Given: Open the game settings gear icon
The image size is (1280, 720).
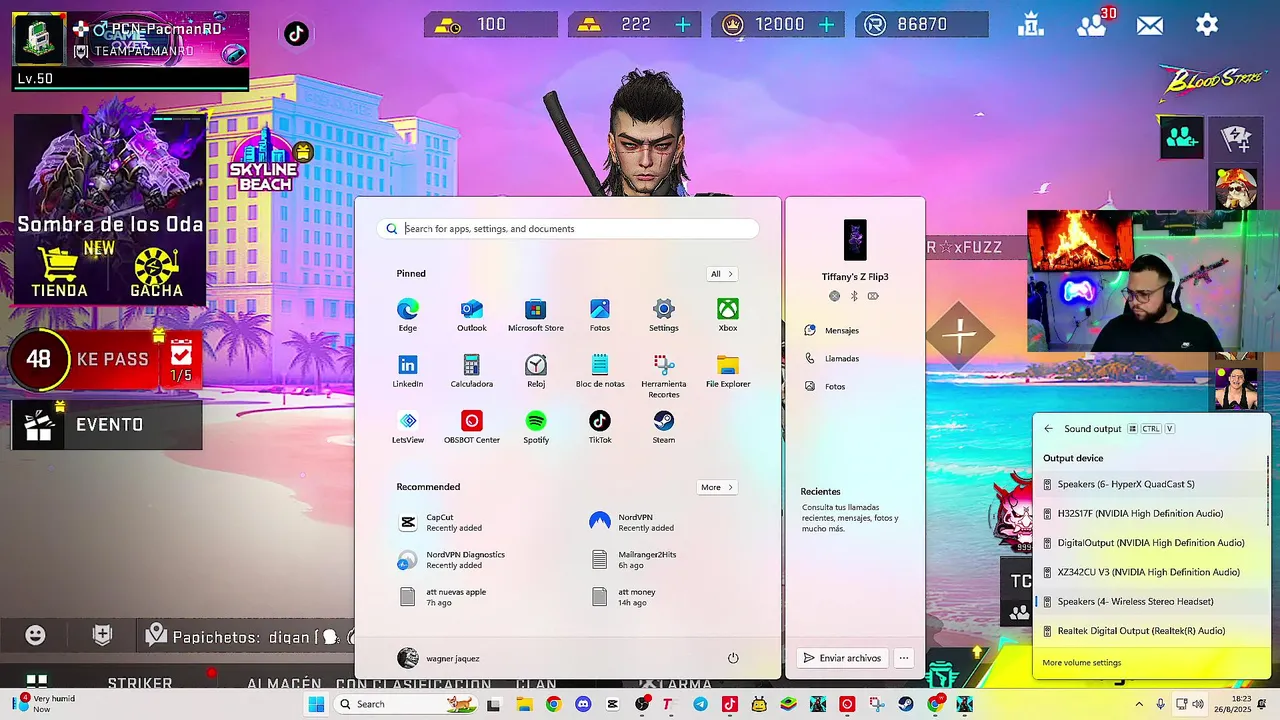Looking at the screenshot, I should click(x=1207, y=25).
